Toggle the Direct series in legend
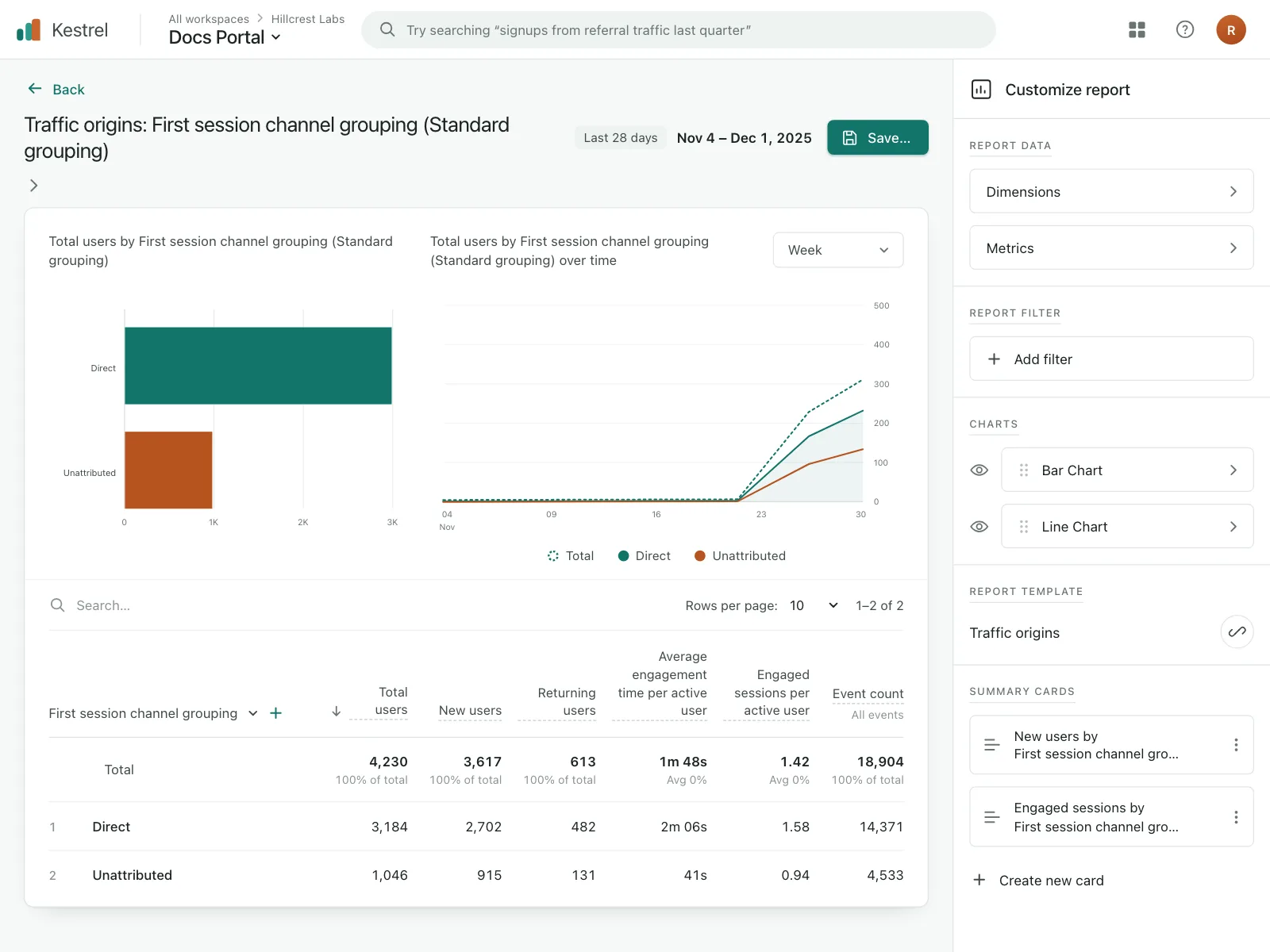This screenshot has height=952, width=1270. point(645,556)
